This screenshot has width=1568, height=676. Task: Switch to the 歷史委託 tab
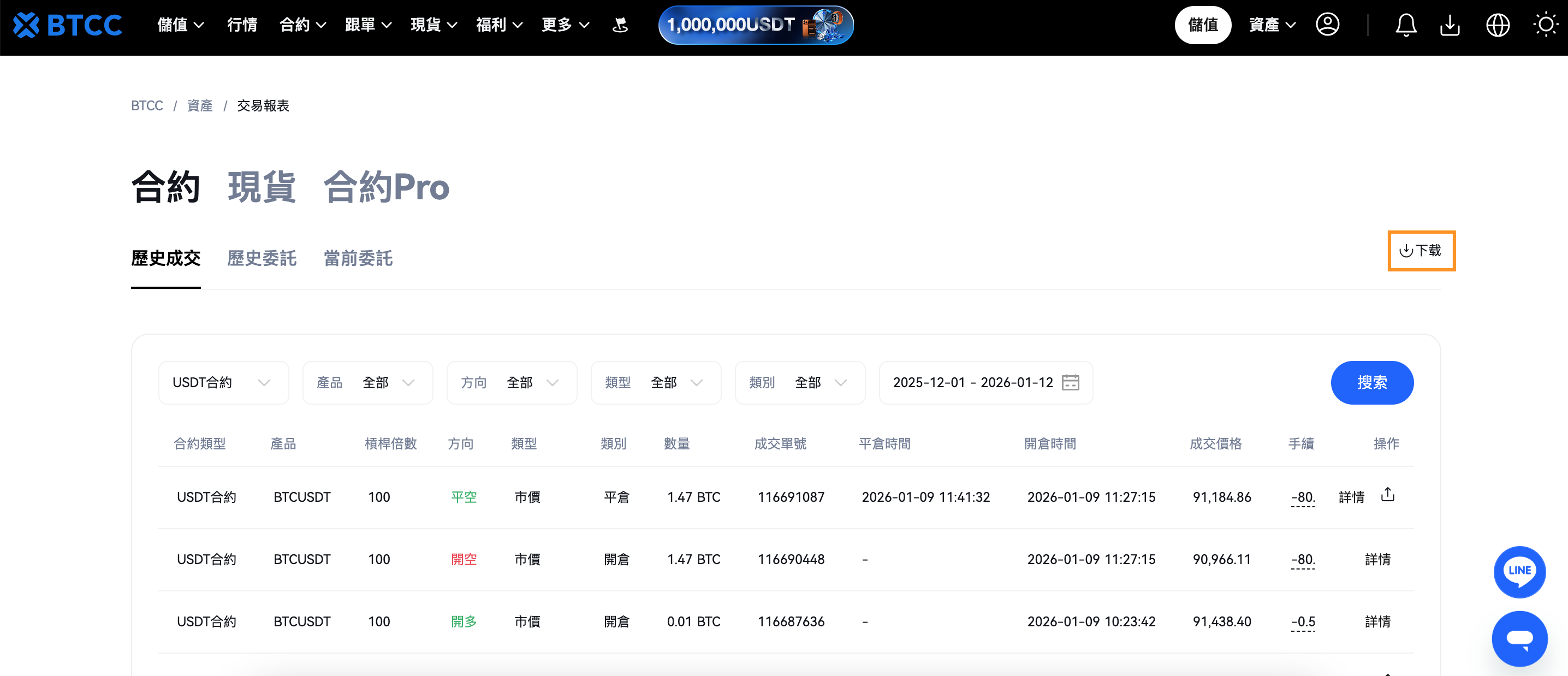pos(262,259)
